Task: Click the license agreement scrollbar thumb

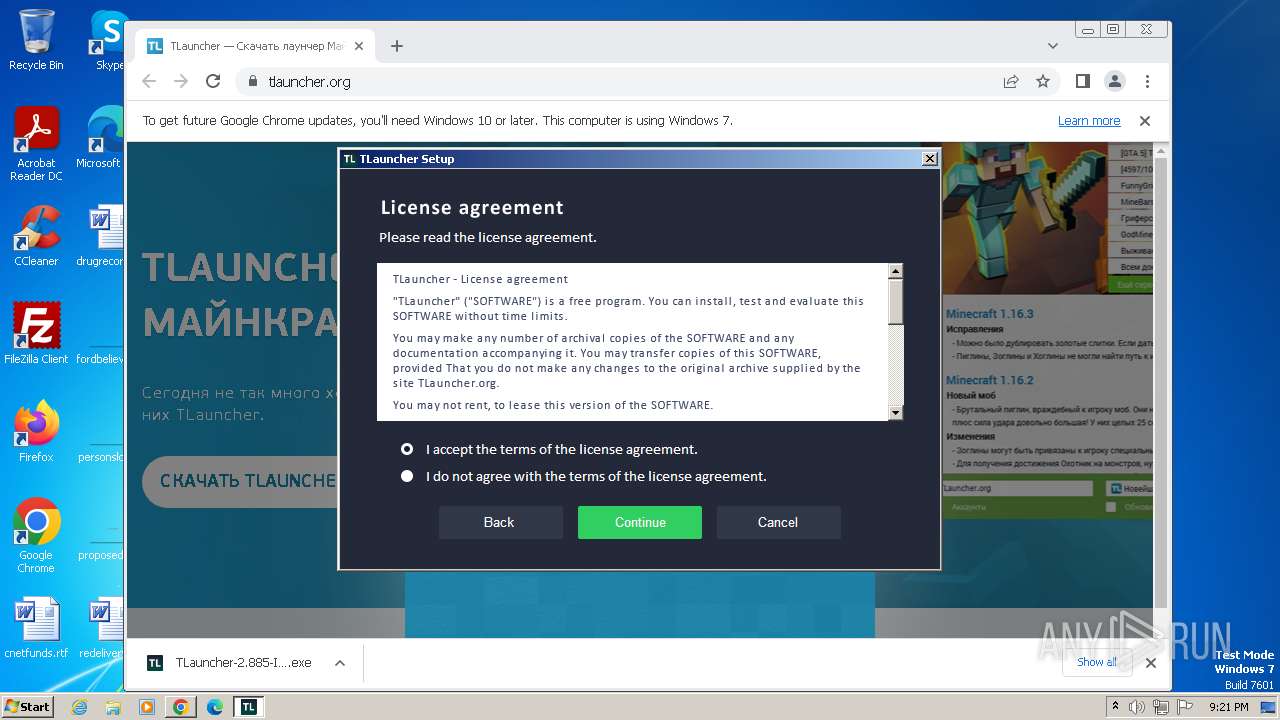Action: (x=895, y=301)
